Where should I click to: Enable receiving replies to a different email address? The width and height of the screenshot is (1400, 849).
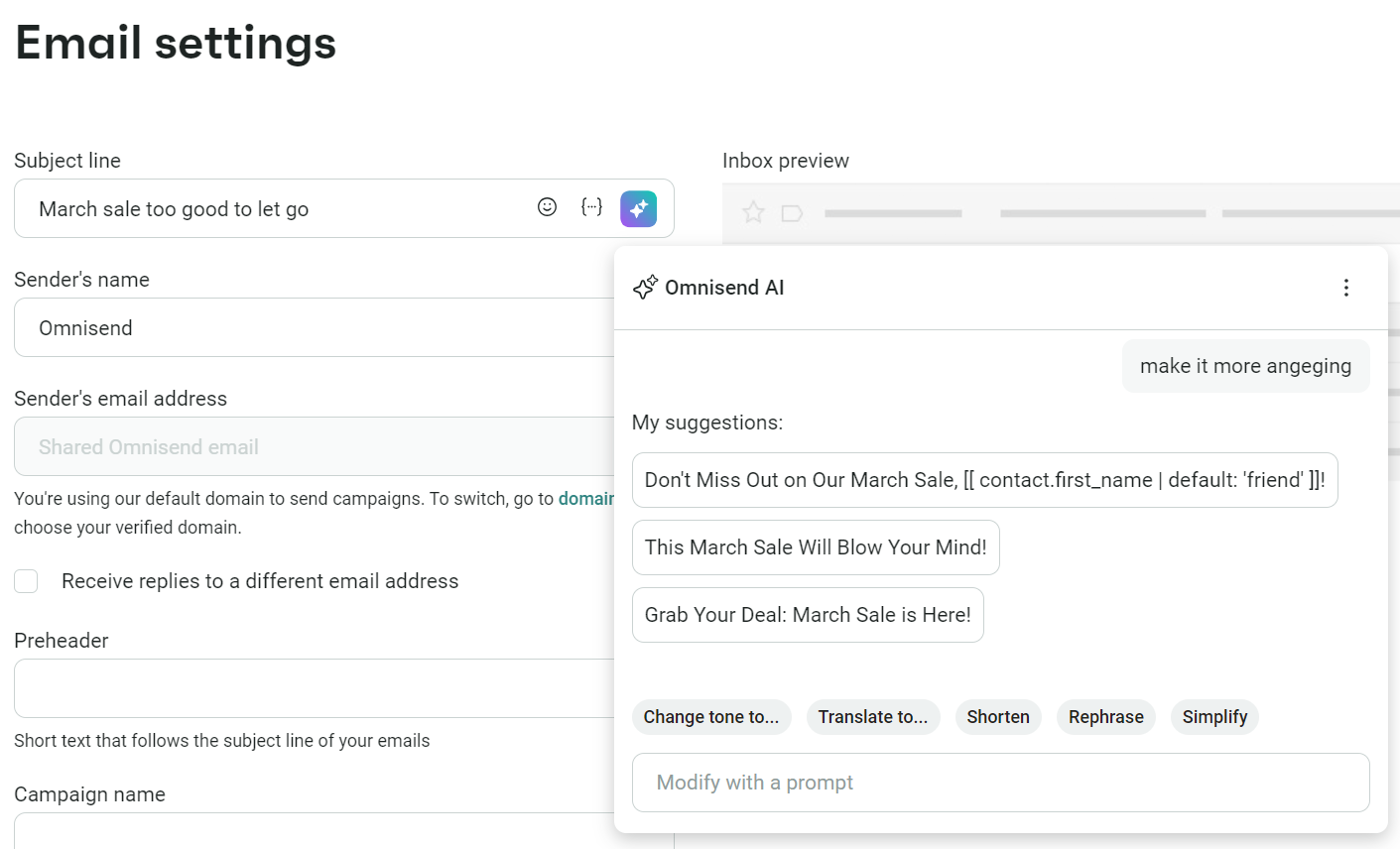pyautogui.click(x=26, y=581)
